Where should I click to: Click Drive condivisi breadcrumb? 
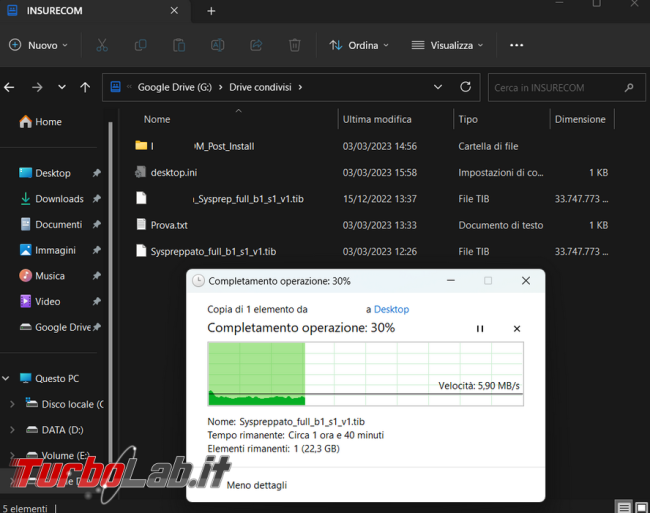click(x=260, y=87)
